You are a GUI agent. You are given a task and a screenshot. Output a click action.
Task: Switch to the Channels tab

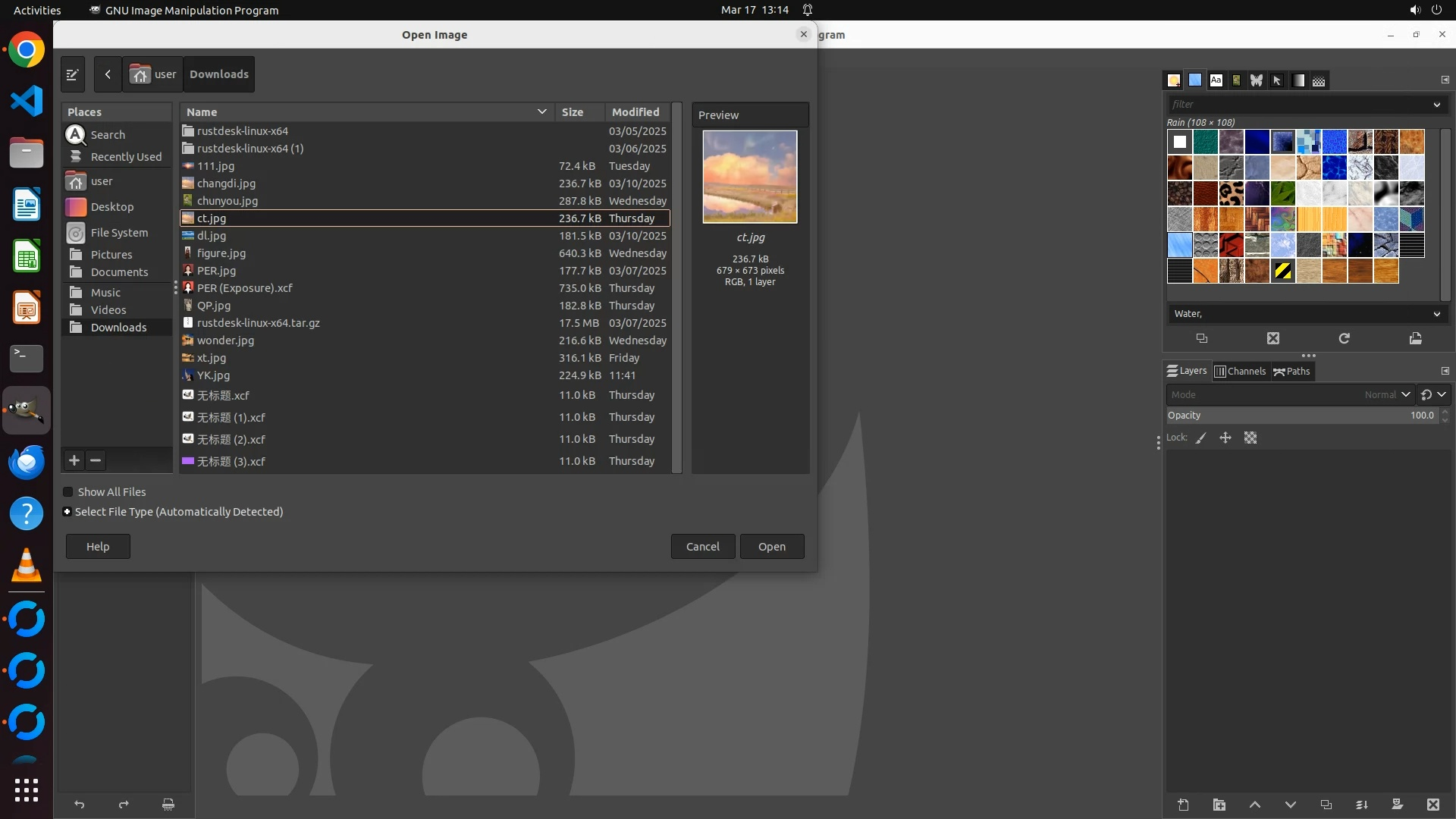1241,372
